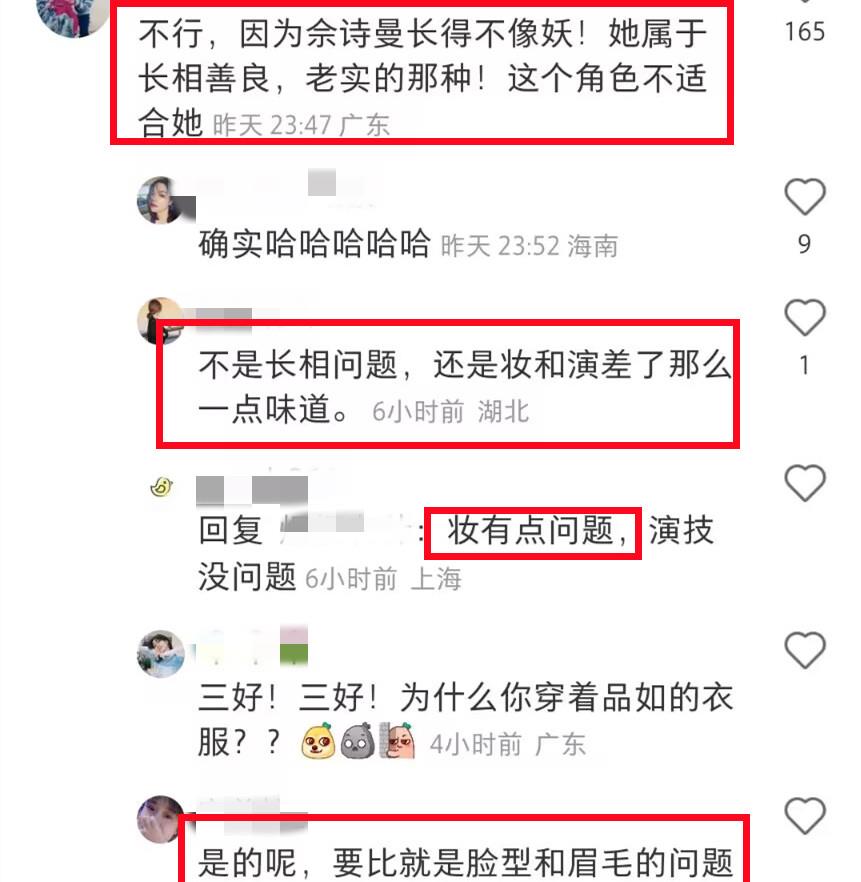Tap the '确实哈哈哈哈哈' reply text
Image resolution: width=861 pixels, height=882 pixels.
(314, 245)
